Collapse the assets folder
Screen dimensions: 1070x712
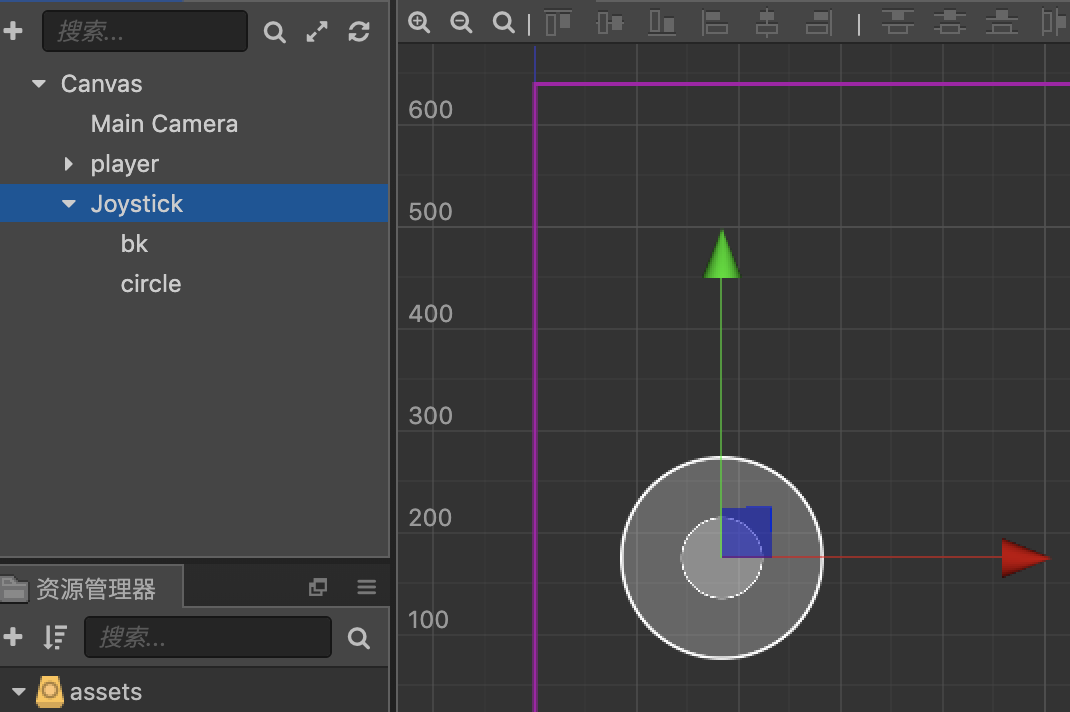19,692
